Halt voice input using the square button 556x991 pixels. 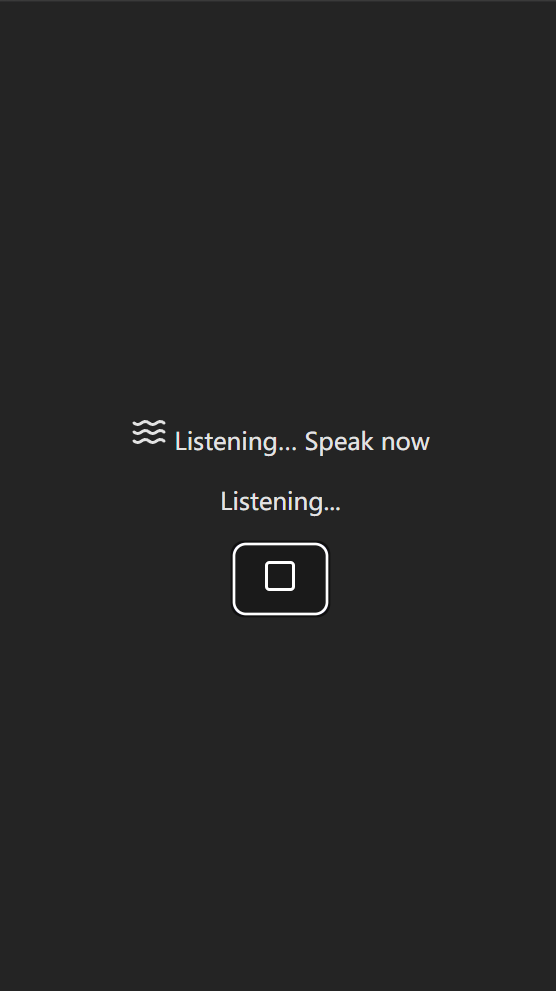click(281, 578)
